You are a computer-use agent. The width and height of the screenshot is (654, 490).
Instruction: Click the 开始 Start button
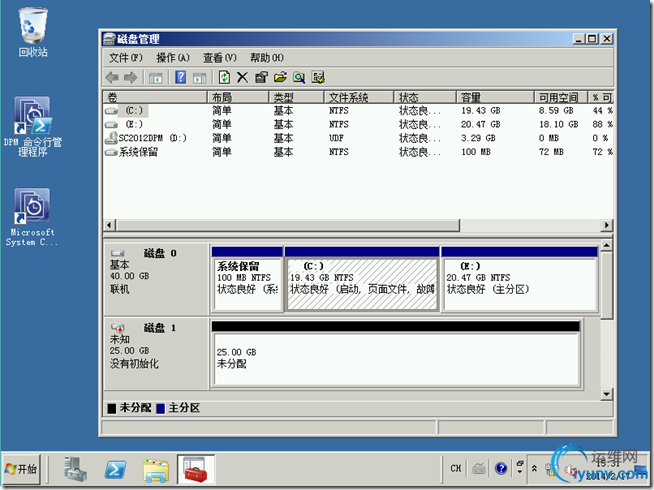tap(22, 469)
